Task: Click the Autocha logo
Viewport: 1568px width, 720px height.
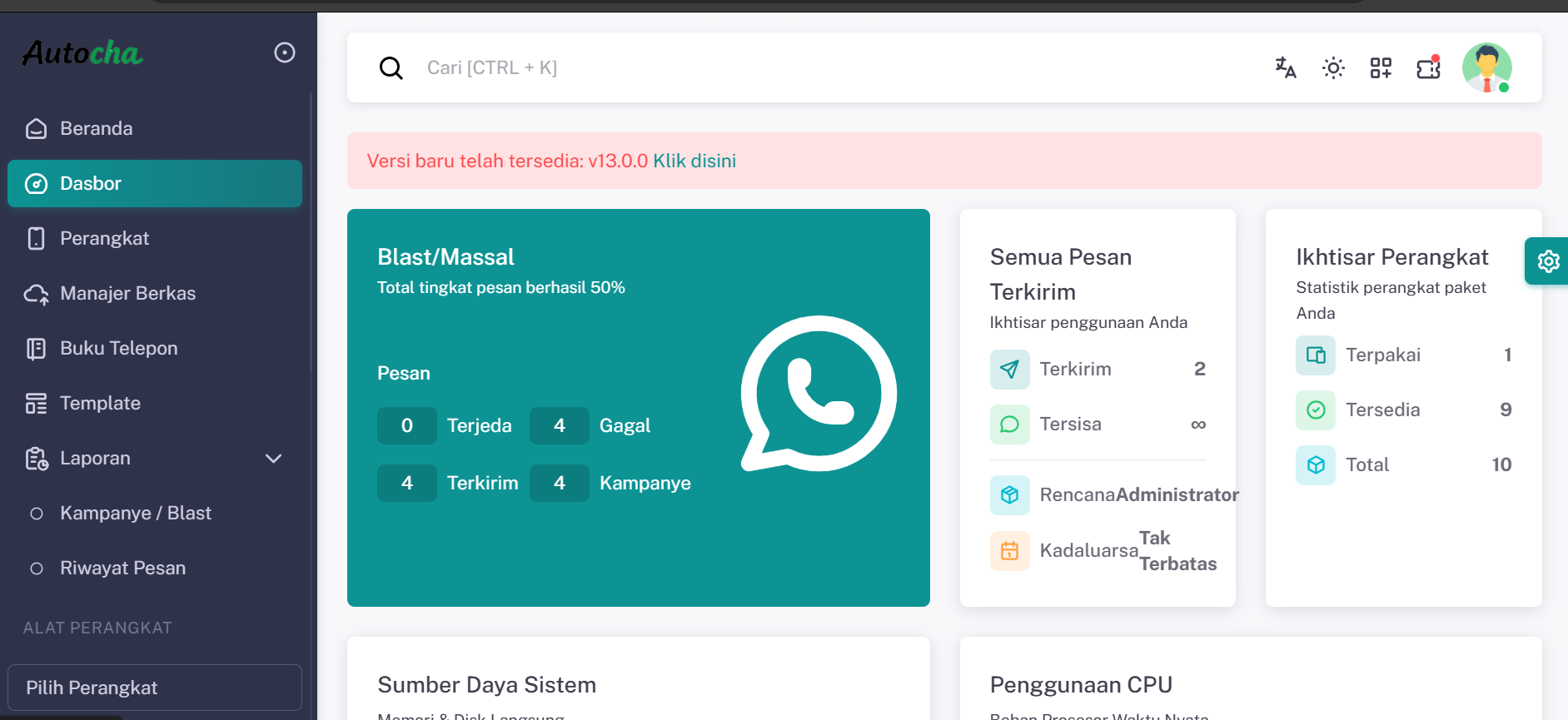Action: [82, 53]
